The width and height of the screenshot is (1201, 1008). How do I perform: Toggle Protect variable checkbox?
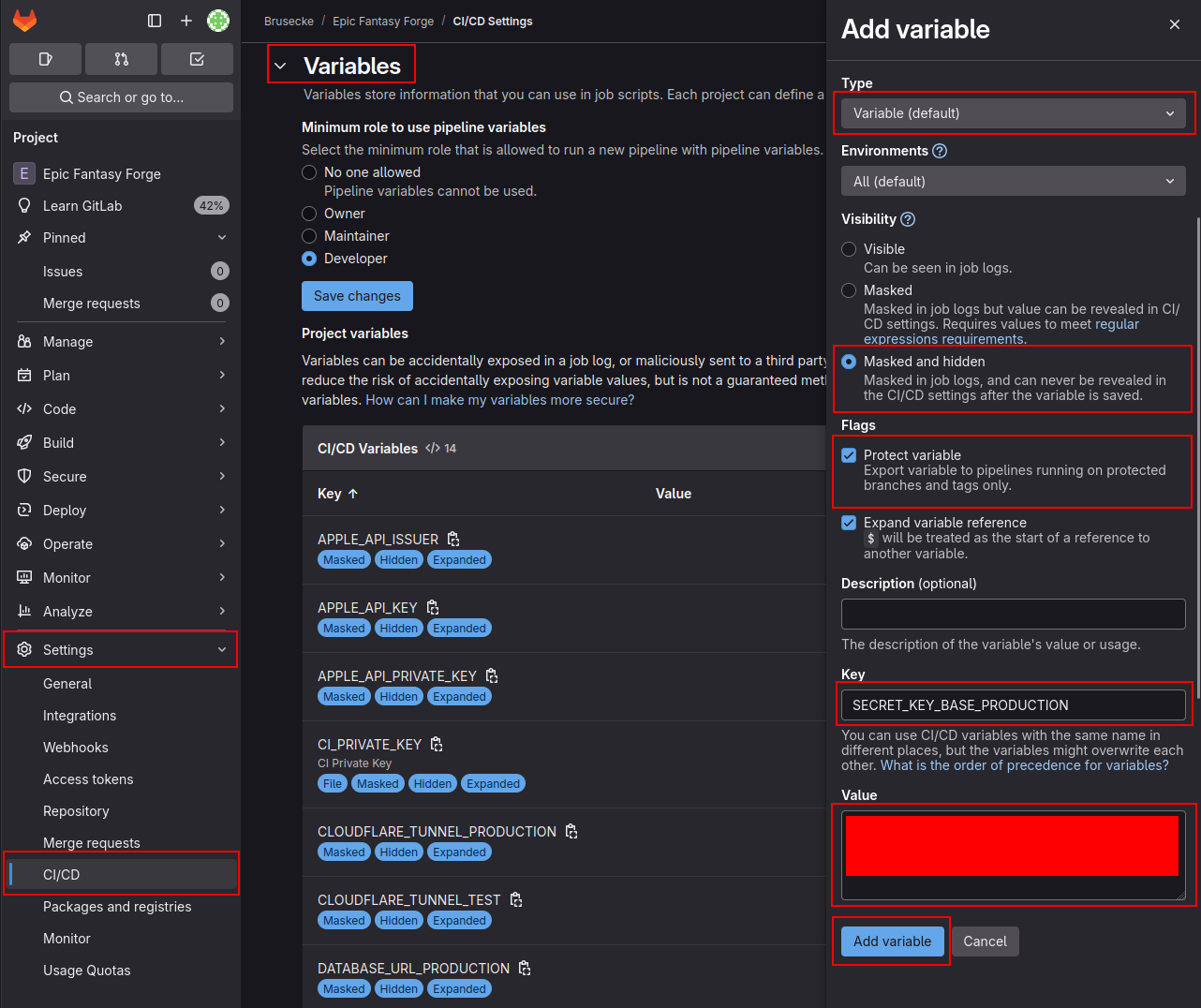coord(849,455)
